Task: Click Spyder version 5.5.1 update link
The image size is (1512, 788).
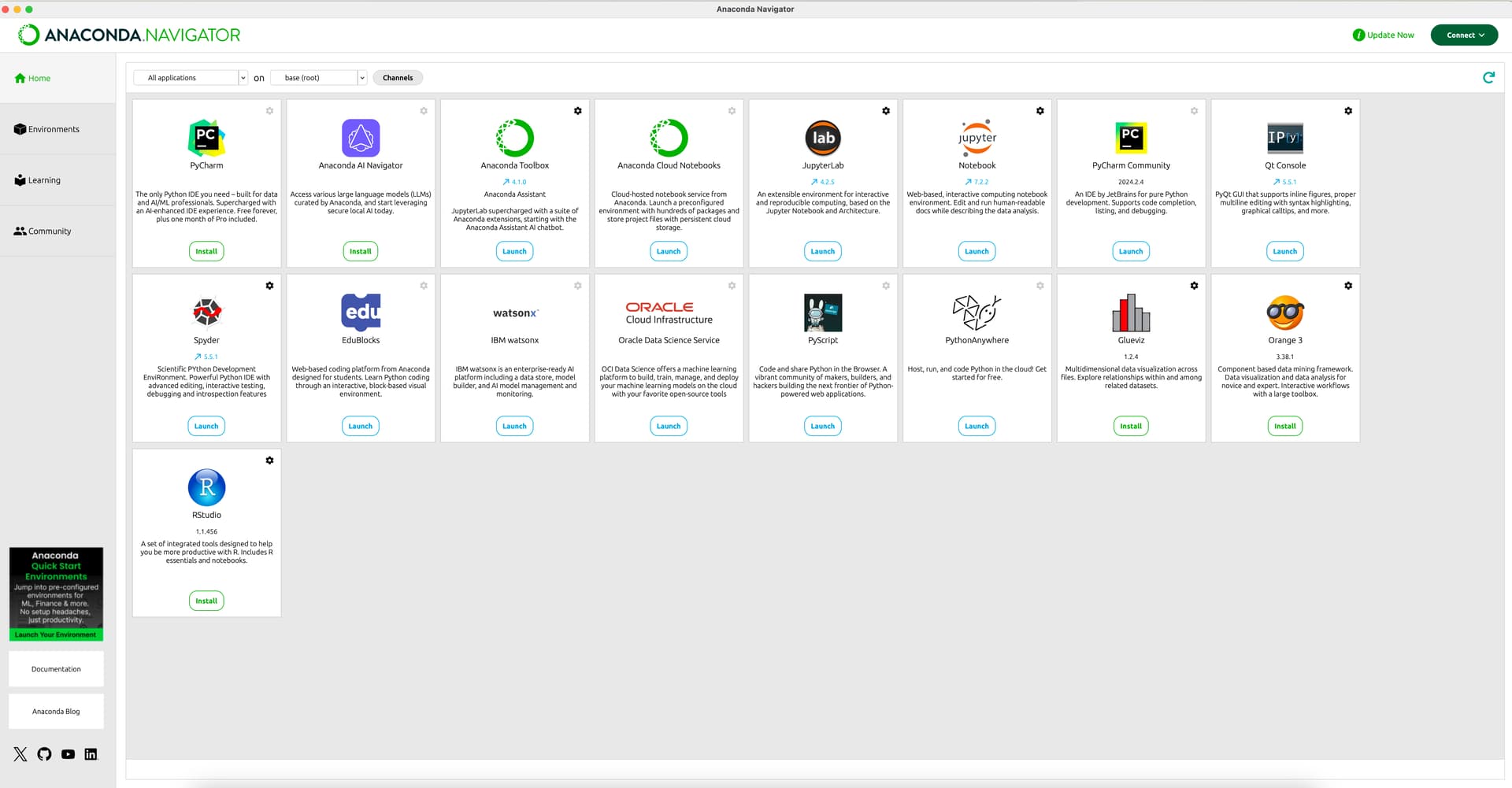Action: (x=206, y=357)
